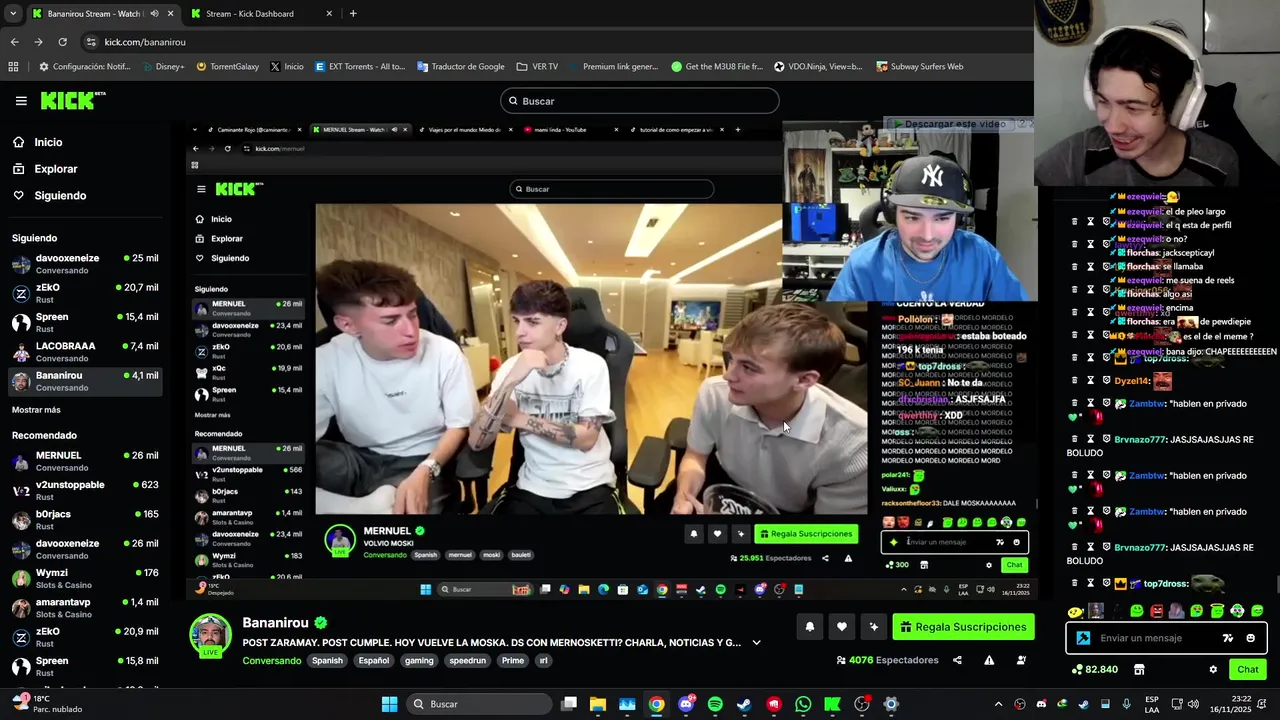Click the chat emote smiley icon

[1250, 638]
